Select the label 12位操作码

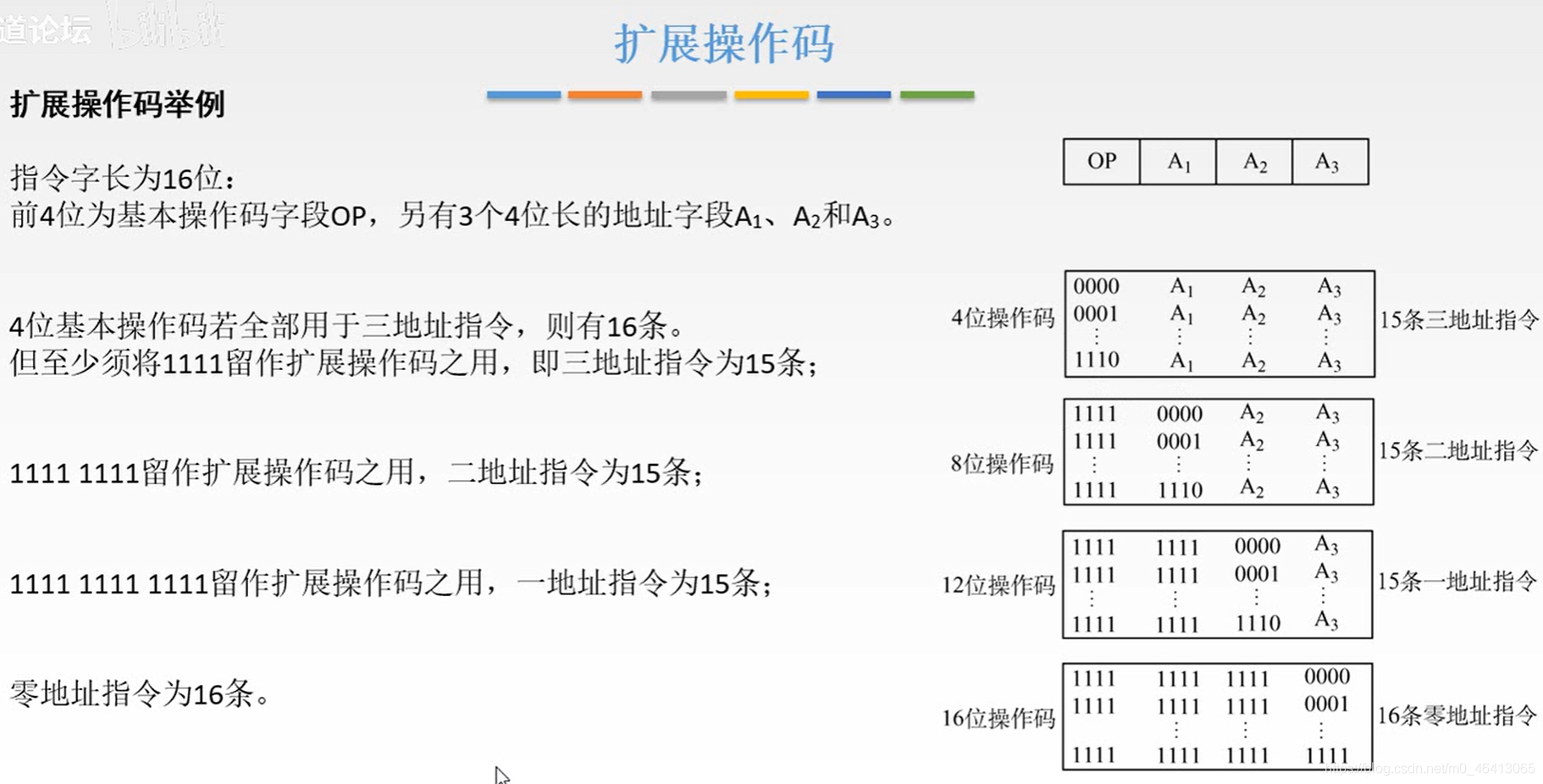[998, 585]
